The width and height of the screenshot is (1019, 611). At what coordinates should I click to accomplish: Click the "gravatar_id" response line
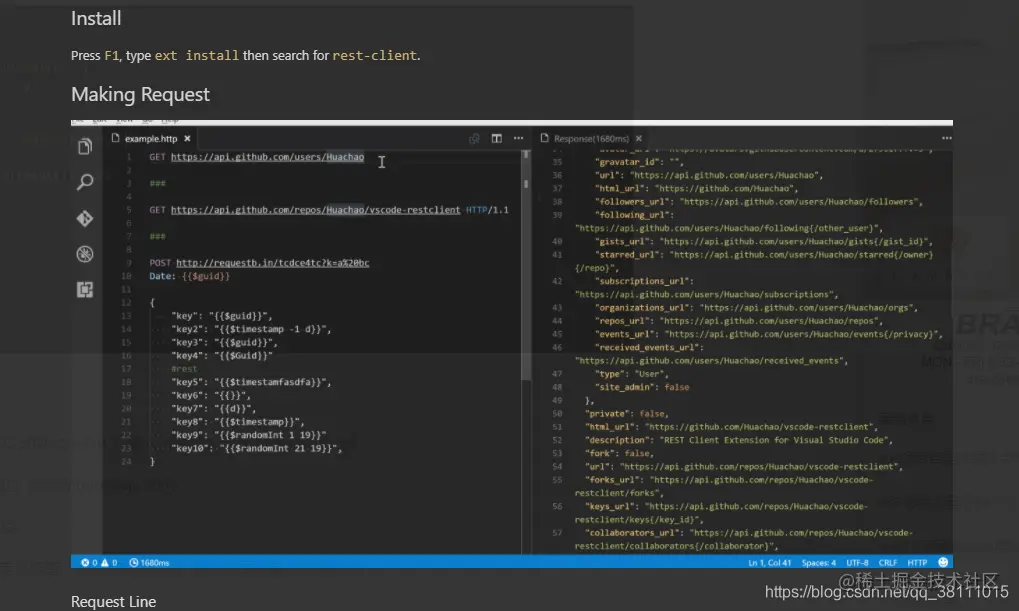pyautogui.click(x=637, y=162)
